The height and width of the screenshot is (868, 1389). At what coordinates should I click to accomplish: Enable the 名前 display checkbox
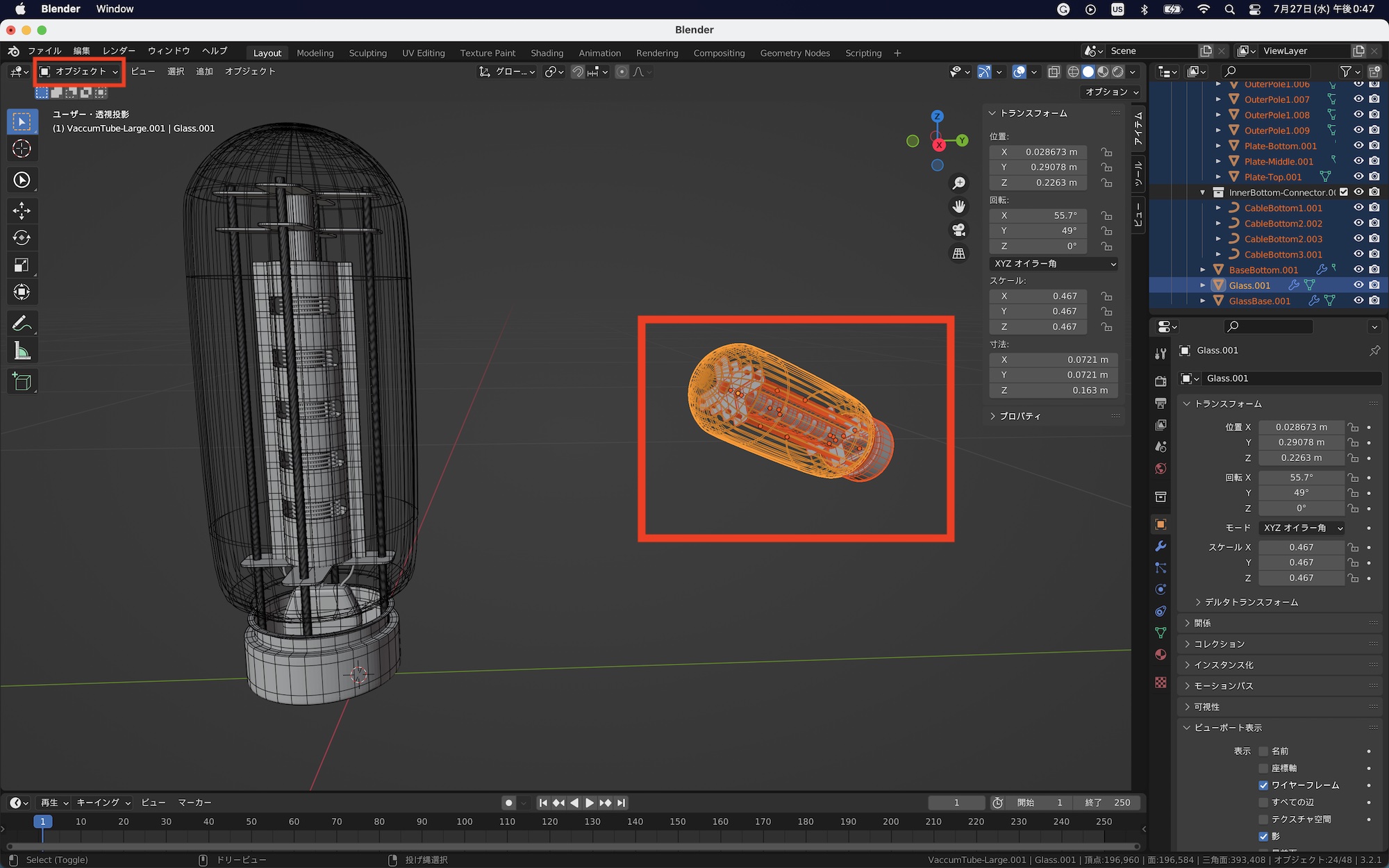1263,751
